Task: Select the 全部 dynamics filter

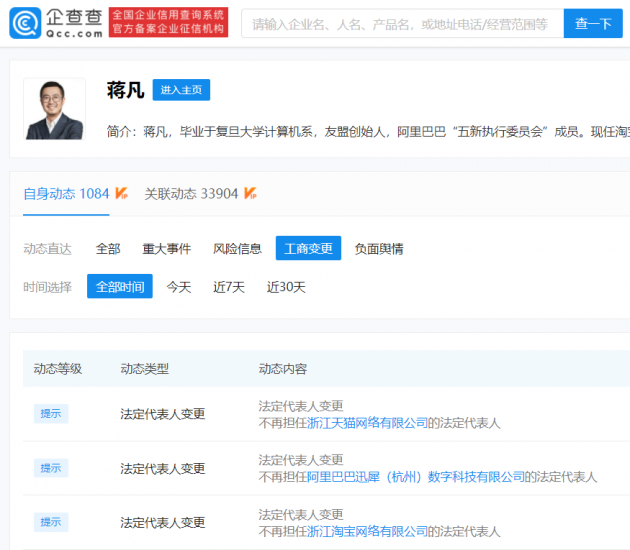Action: [108, 248]
